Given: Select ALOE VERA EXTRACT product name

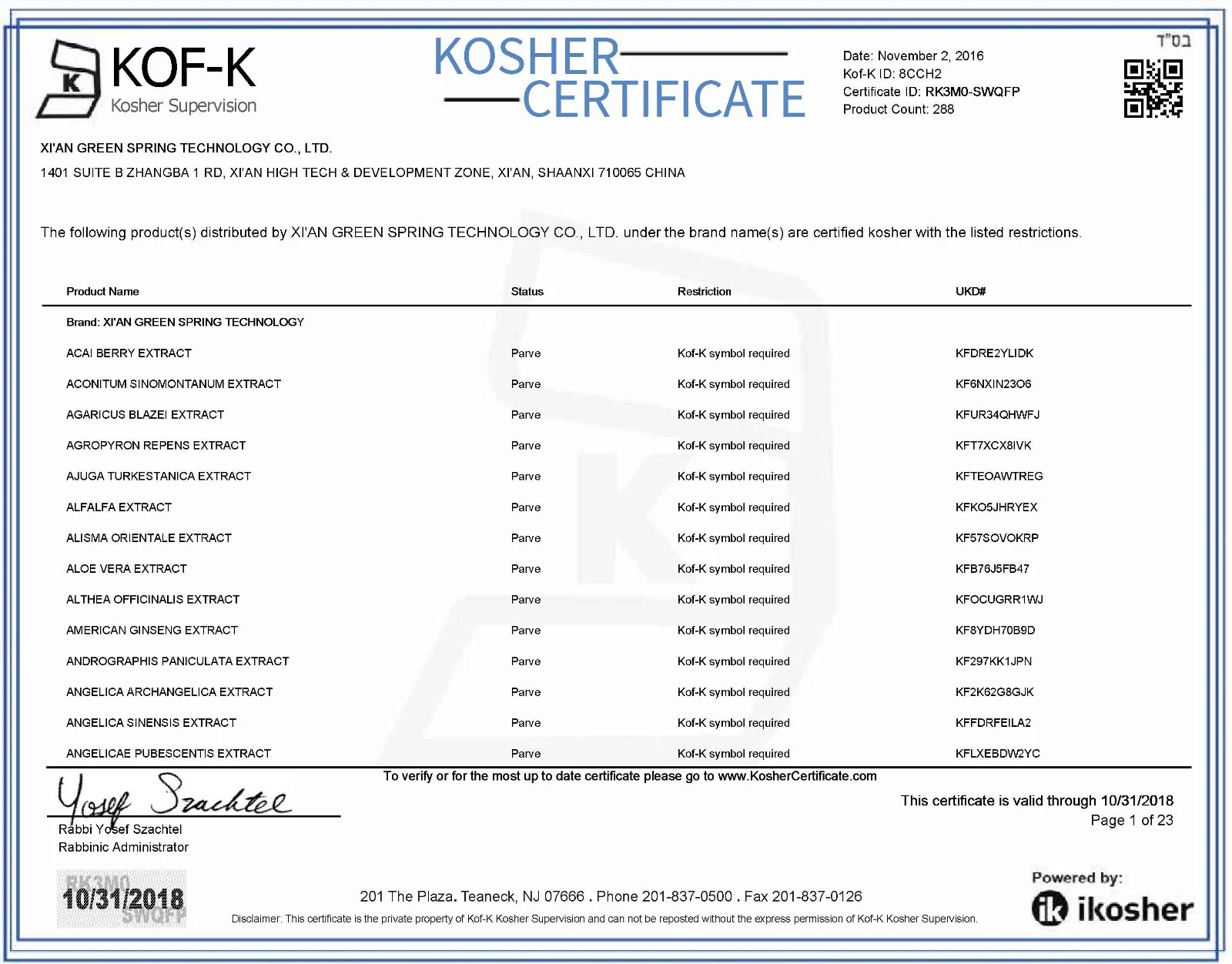Looking at the screenshot, I should [x=126, y=568].
